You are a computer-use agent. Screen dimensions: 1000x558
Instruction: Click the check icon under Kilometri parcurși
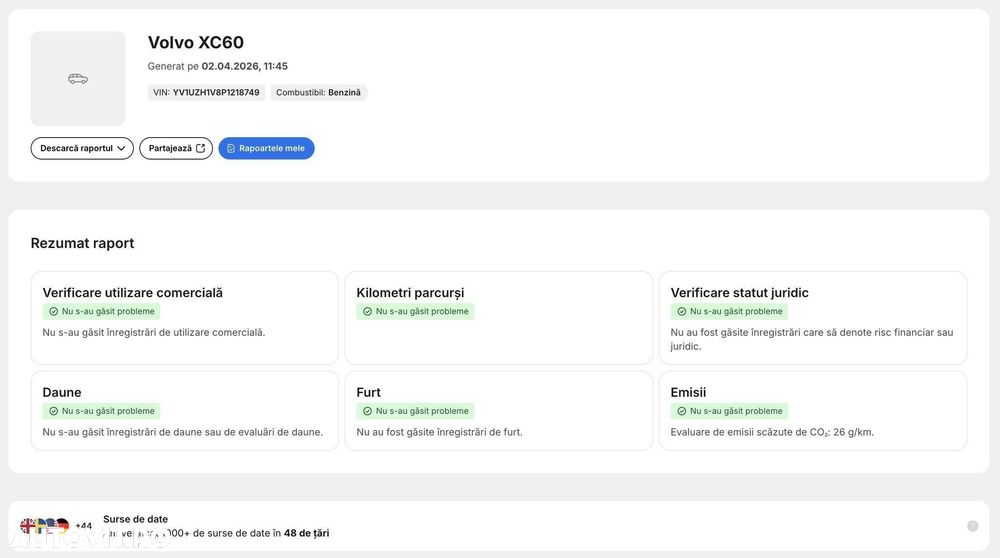click(368, 311)
